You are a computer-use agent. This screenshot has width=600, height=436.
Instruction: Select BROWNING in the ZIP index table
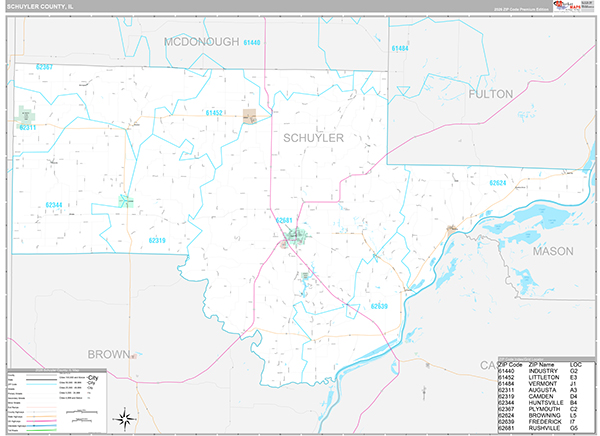pyautogui.click(x=545, y=415)
